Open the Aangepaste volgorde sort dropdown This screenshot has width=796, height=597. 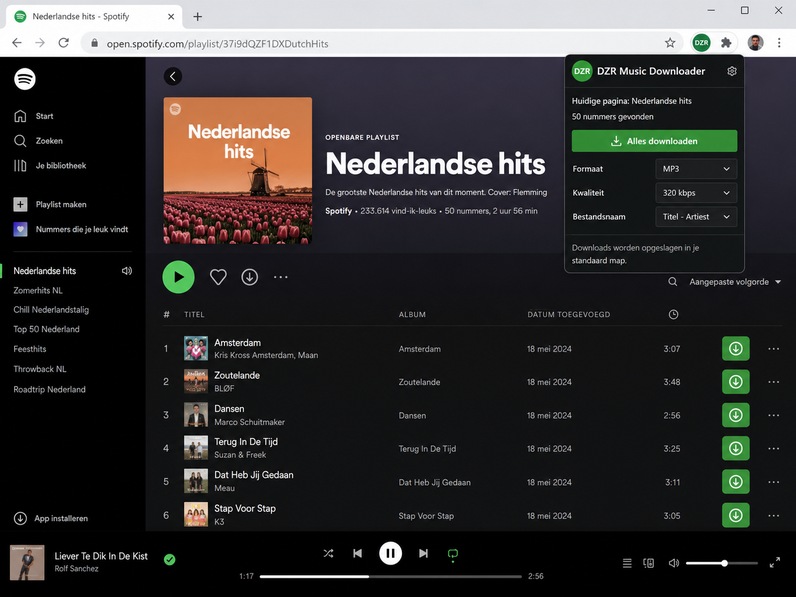coord(735,282)
